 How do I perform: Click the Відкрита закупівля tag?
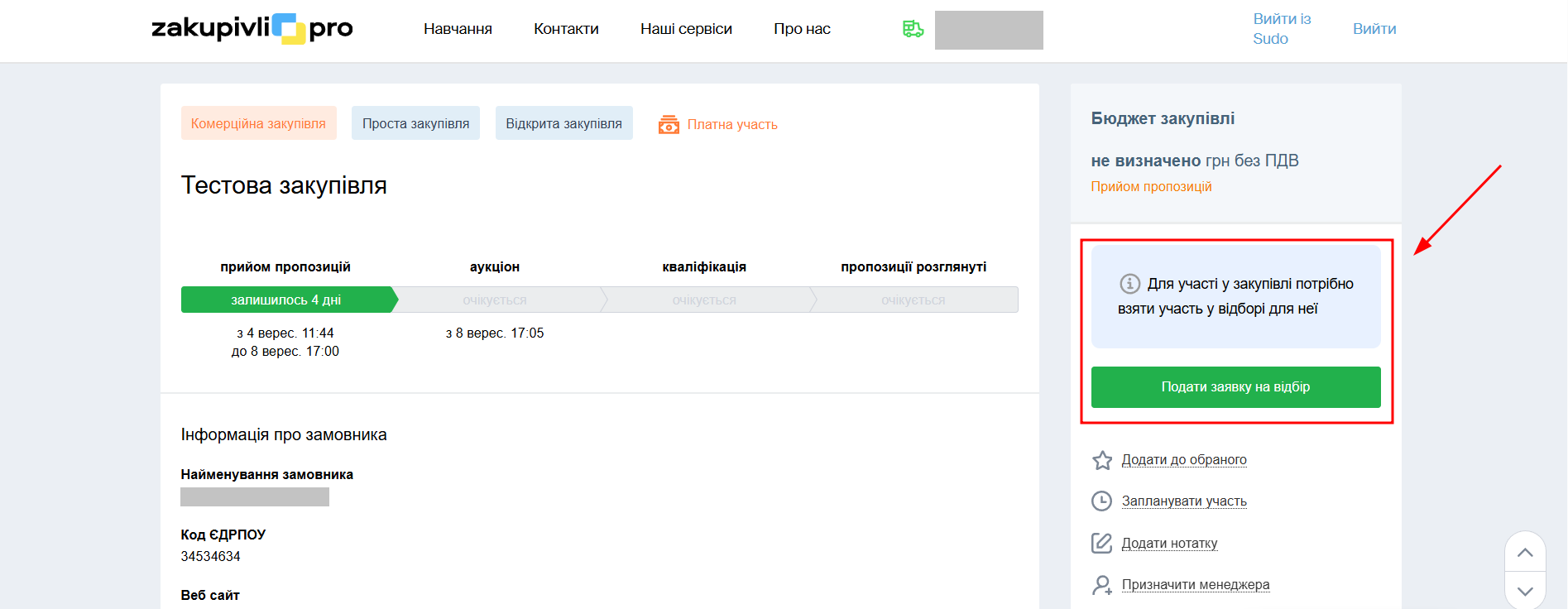tap(563, 123)
